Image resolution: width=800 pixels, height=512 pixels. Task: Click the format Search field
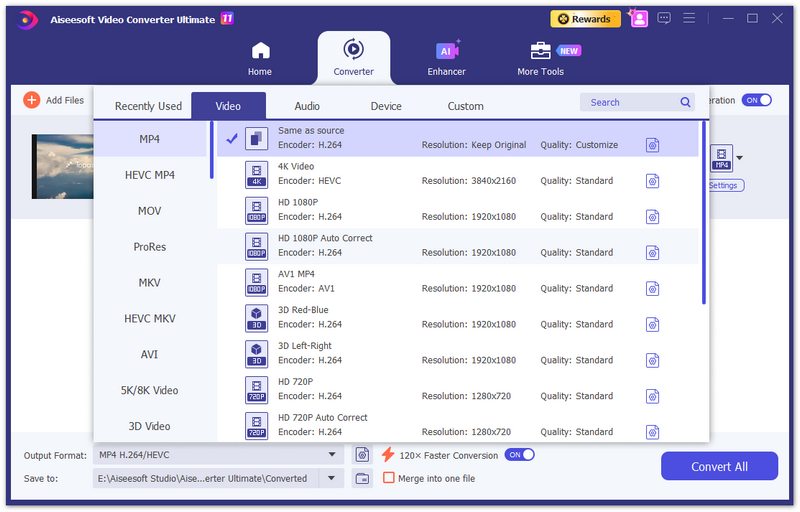[x=630, y=102]
